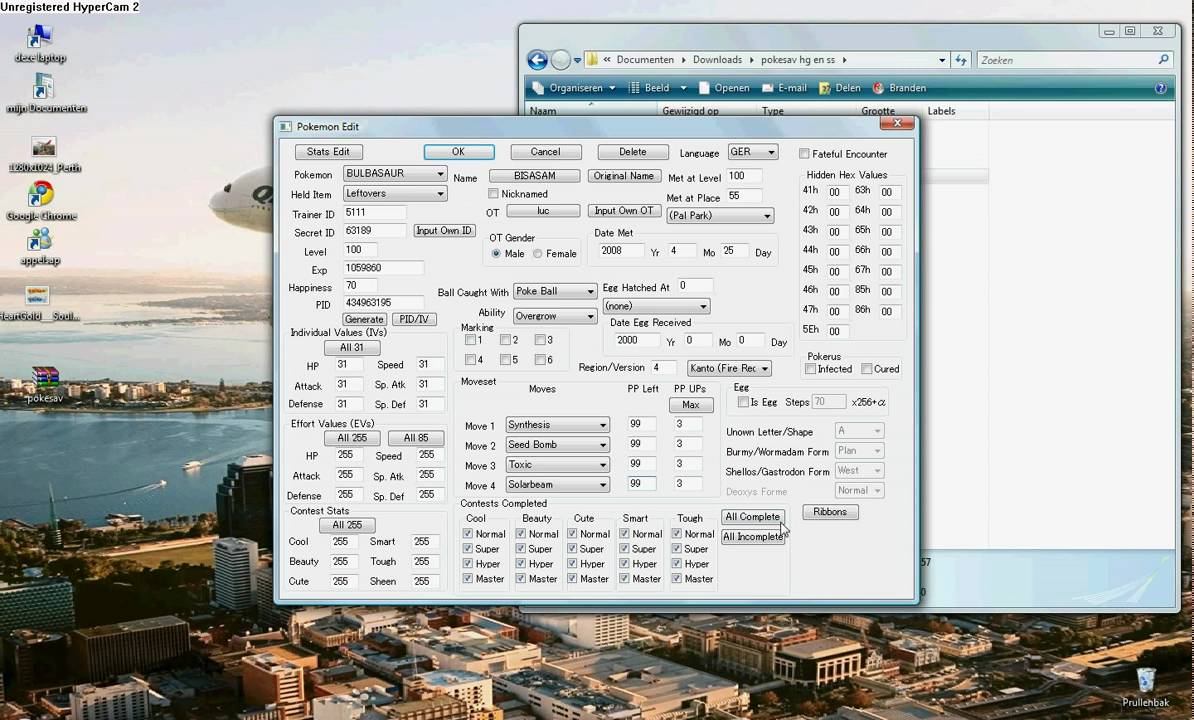Image resolution: width=1194 pixels, height=720 pixels.
Task: Open the Kanto region version dropdown
Action: (729, 368)
